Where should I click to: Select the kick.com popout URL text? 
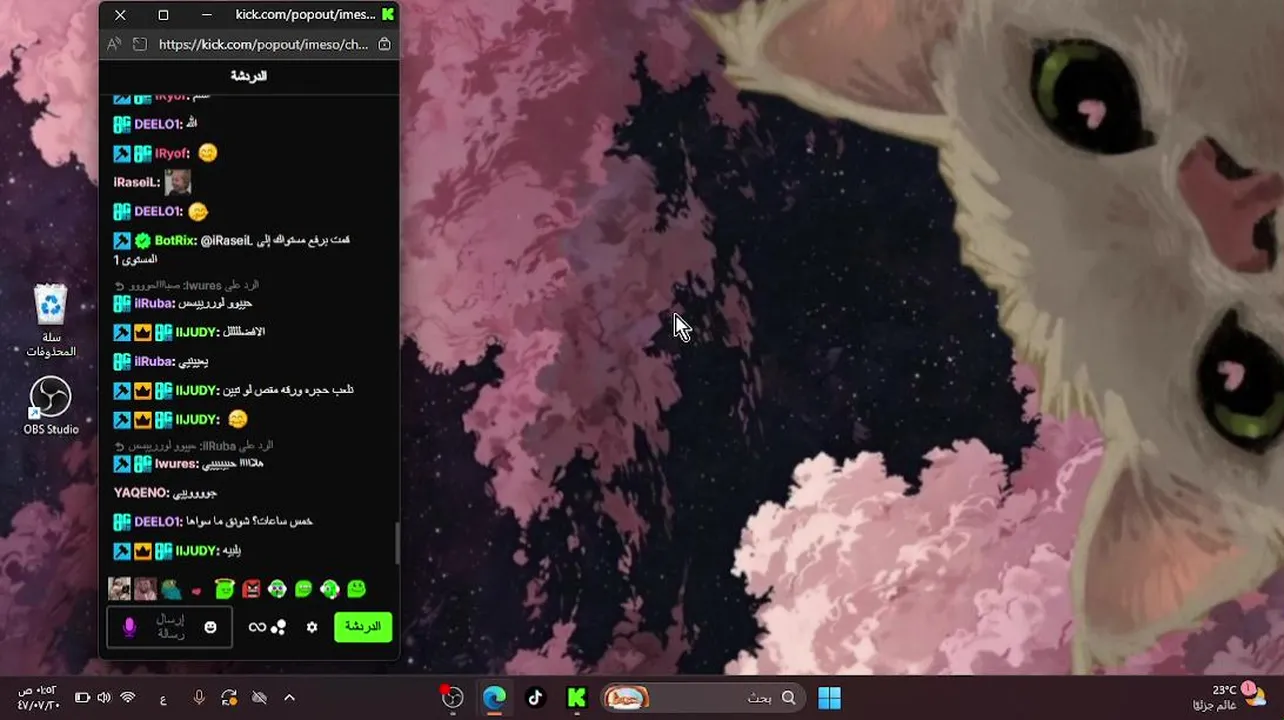(262, 44)
